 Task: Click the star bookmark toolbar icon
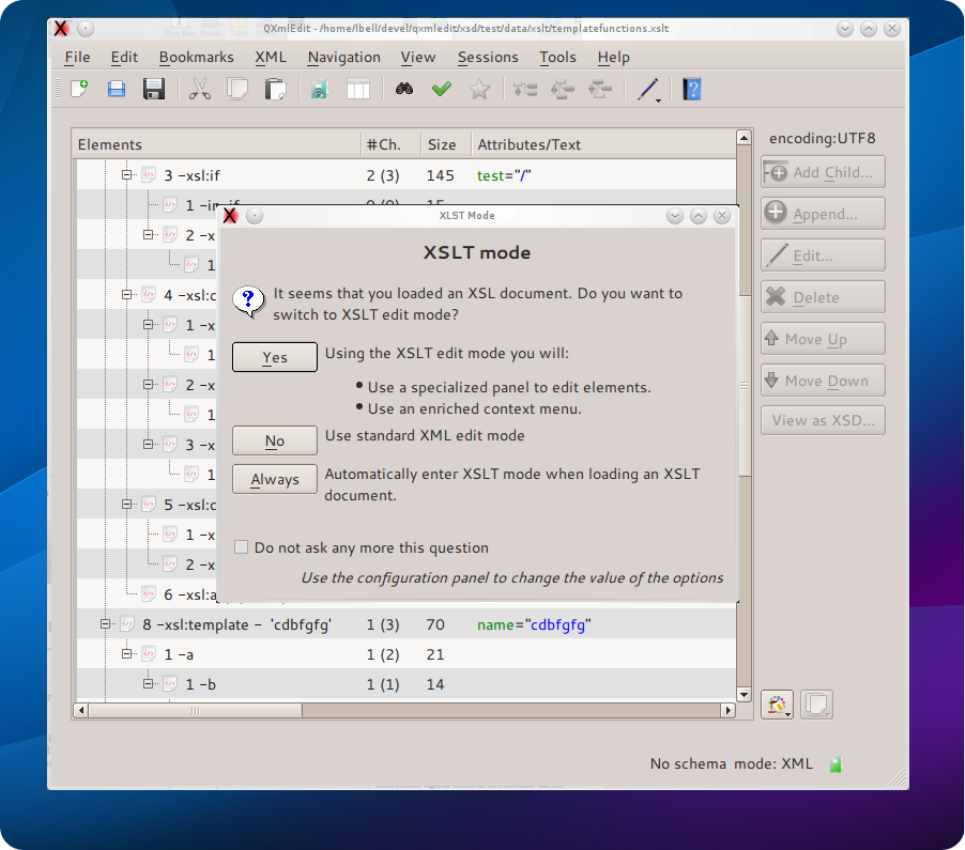click(x=479, y=90)
